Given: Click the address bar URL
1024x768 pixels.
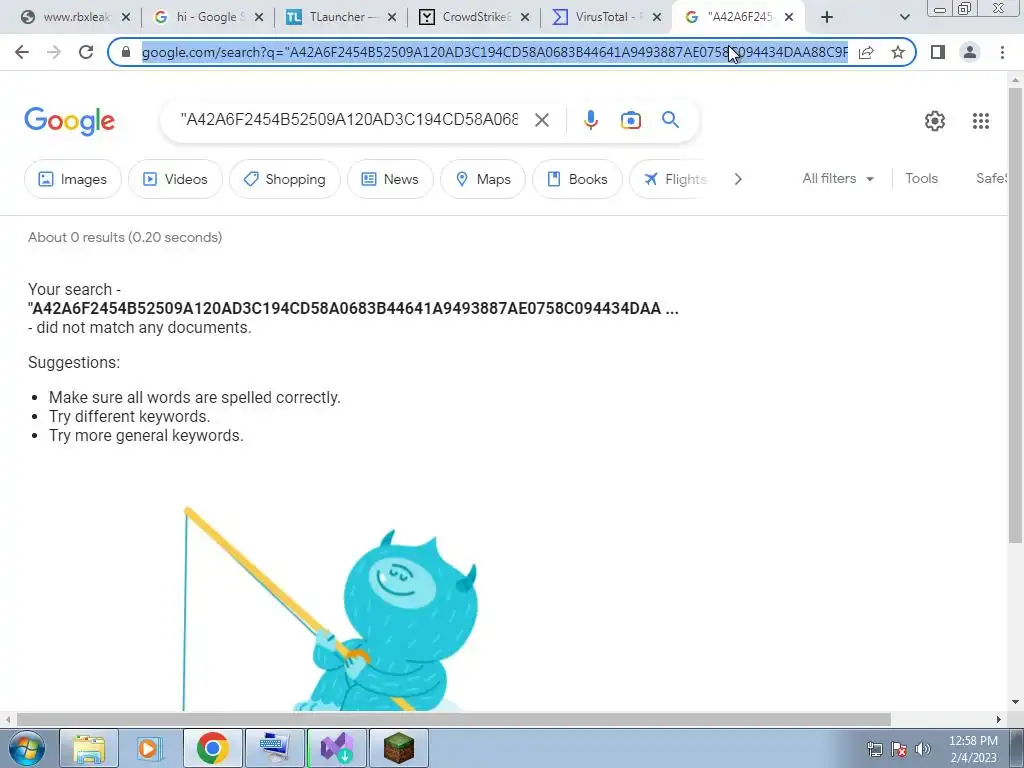Looking at the screenshot, I should 494,52.
